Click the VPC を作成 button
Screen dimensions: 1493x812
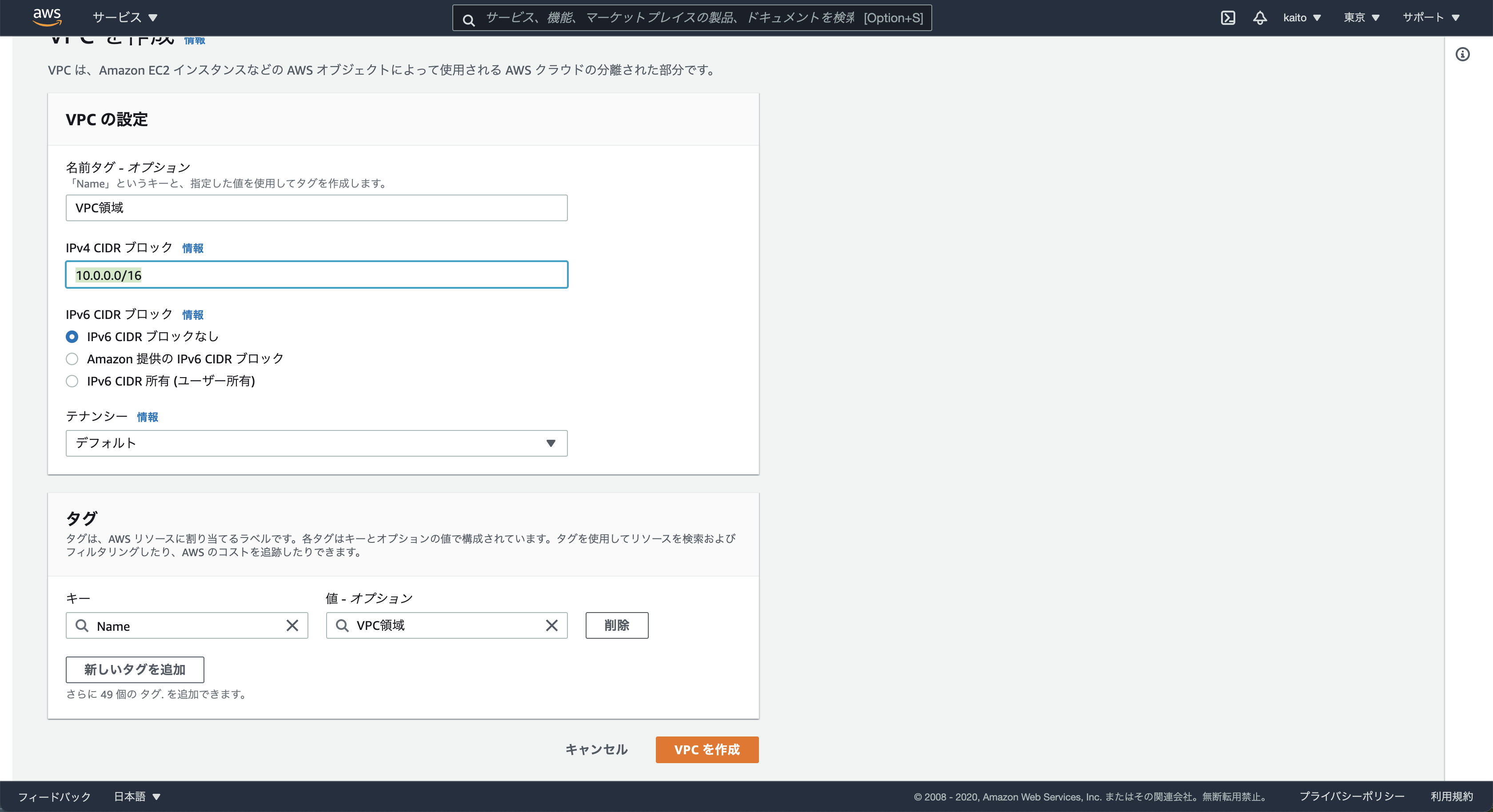707,749
